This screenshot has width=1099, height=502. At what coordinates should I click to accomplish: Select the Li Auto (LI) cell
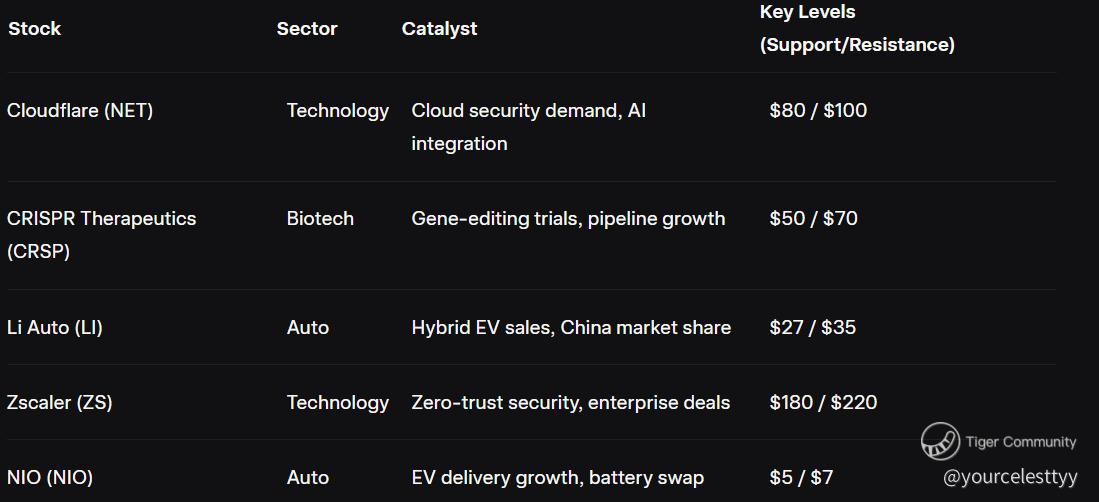pos(55,327)
